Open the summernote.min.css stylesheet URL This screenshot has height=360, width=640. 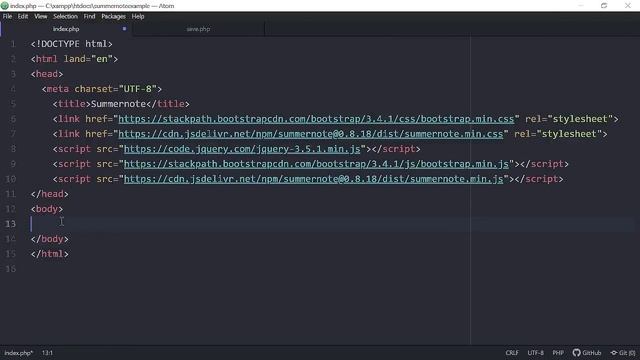pyautogui.click(x=311, y=134)
